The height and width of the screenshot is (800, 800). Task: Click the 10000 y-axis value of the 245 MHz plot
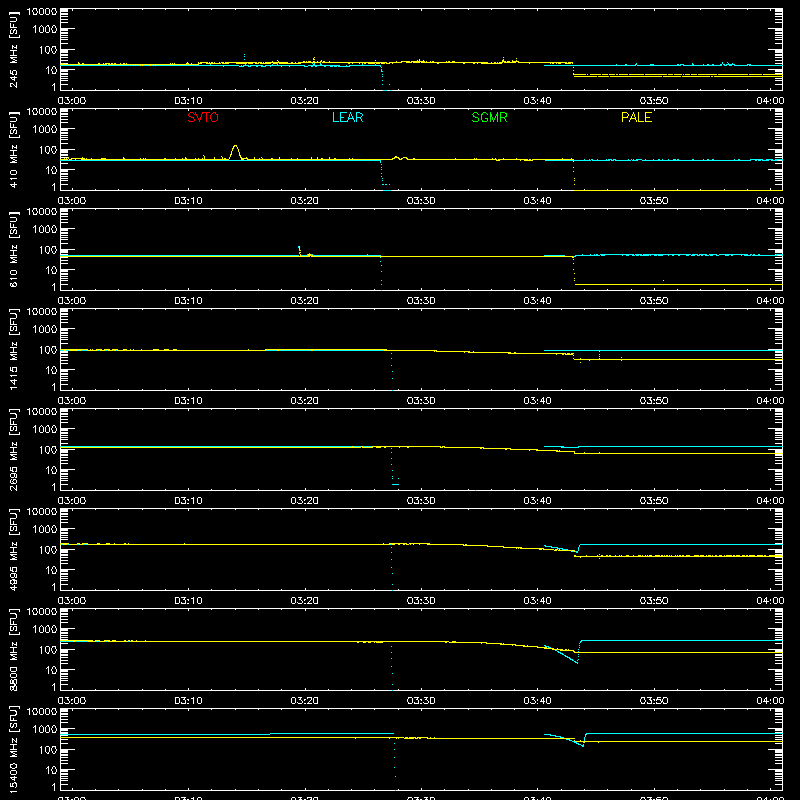point(42,12)
